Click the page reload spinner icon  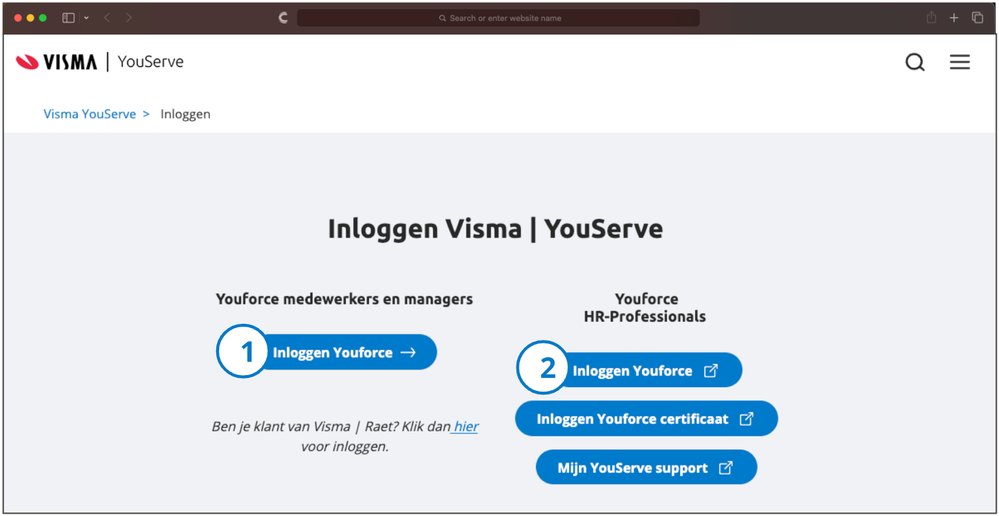point(284,18)
